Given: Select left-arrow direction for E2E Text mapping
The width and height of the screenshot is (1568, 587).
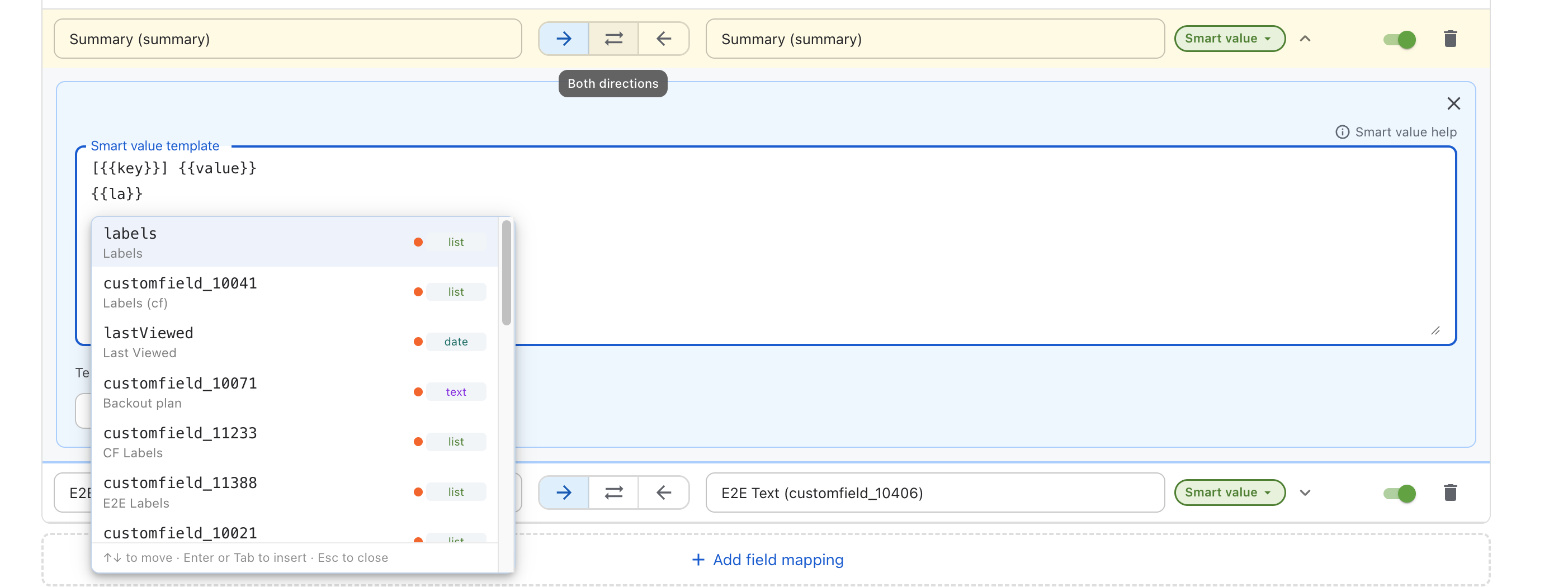Looking at the screenshot, I should (663, 492).
